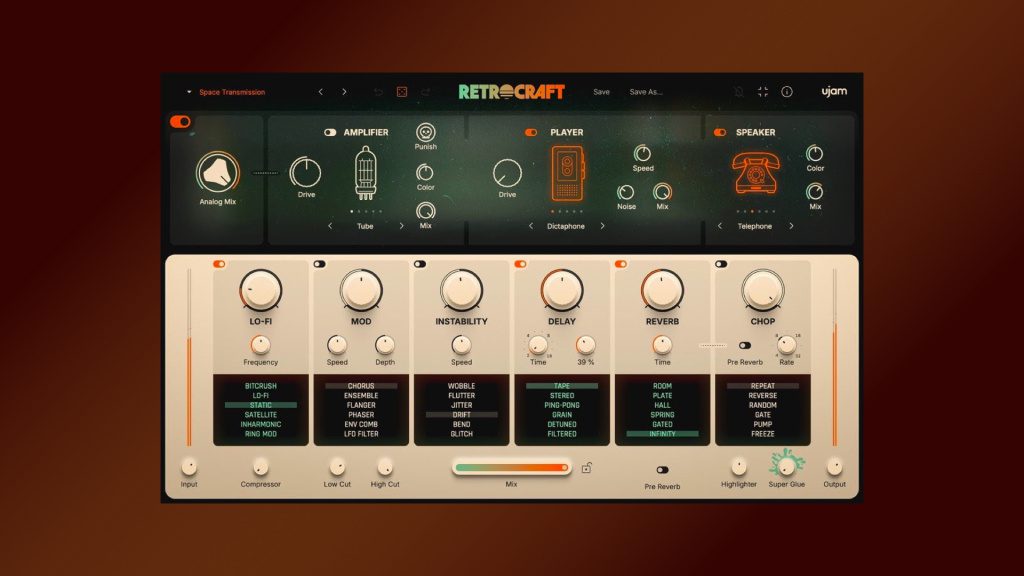This screenshot has height=576, width=1024.
Task: Click the Highlighter knob
Action: [739, 466]
